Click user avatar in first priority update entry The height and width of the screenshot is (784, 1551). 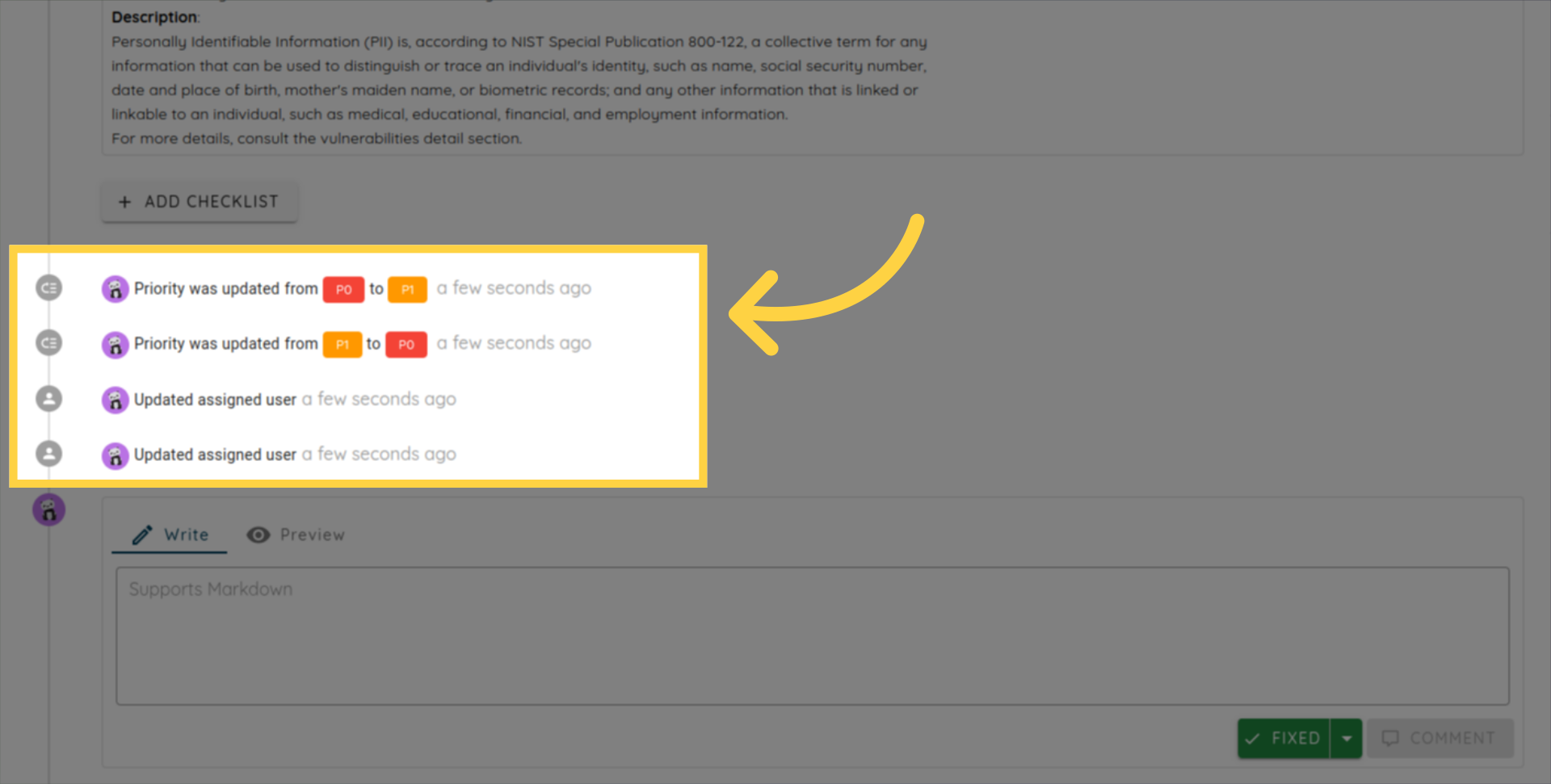(115, 289)
